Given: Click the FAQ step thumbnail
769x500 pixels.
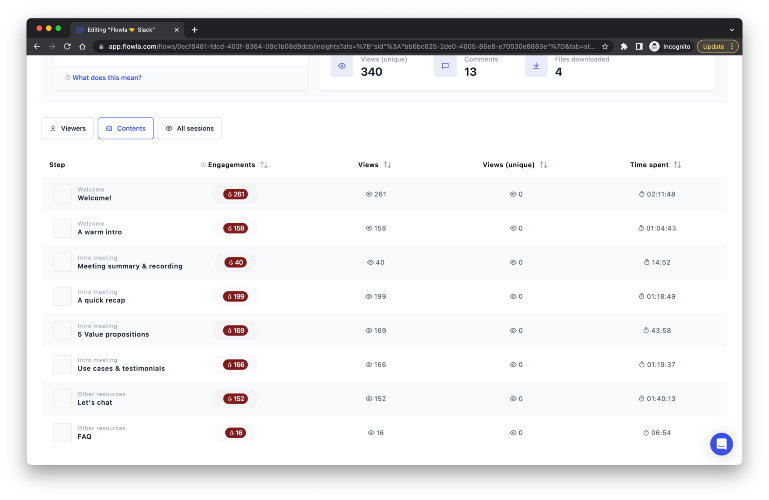Looking at the screenshot, I should tap(62, 433).
